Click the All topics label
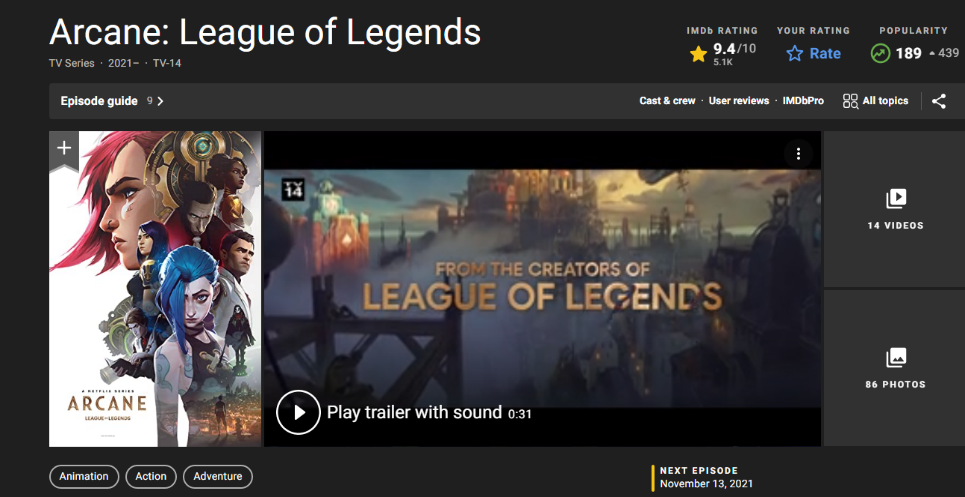 (885, 101)
